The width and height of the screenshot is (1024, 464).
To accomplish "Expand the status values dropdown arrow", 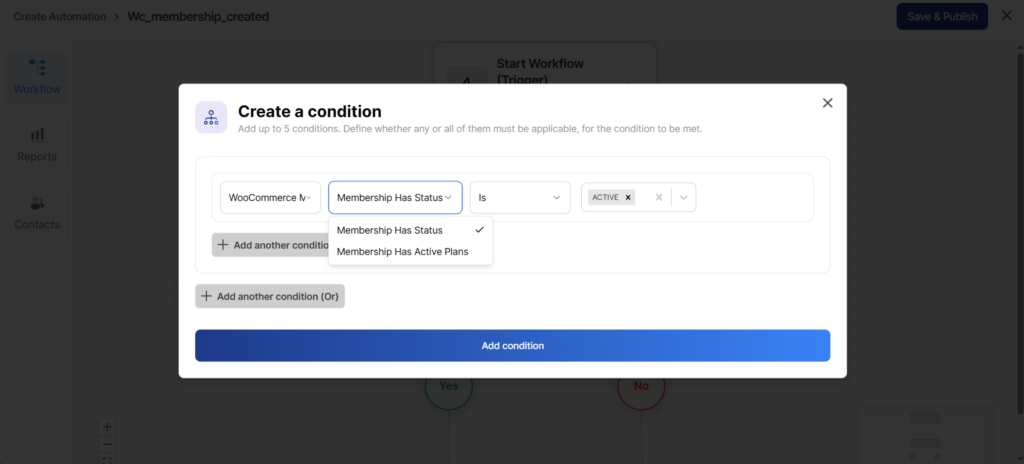I will point(684,197).
